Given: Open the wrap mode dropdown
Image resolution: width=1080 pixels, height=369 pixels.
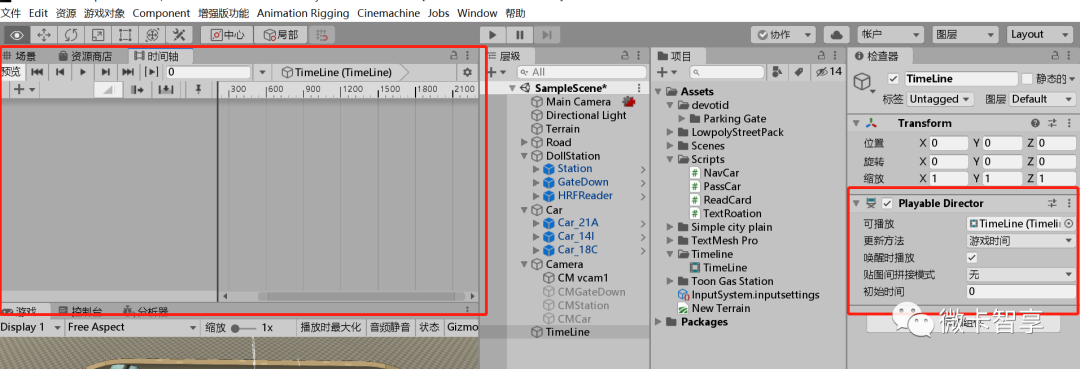Looking at the screenshot, I should (1021, 274).
